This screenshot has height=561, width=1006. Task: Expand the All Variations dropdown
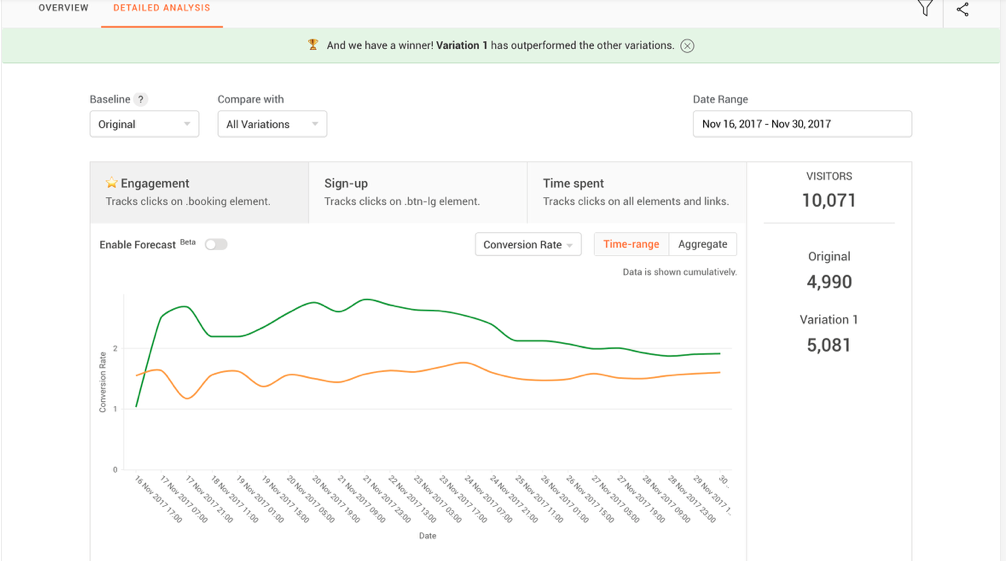[272, 124]
